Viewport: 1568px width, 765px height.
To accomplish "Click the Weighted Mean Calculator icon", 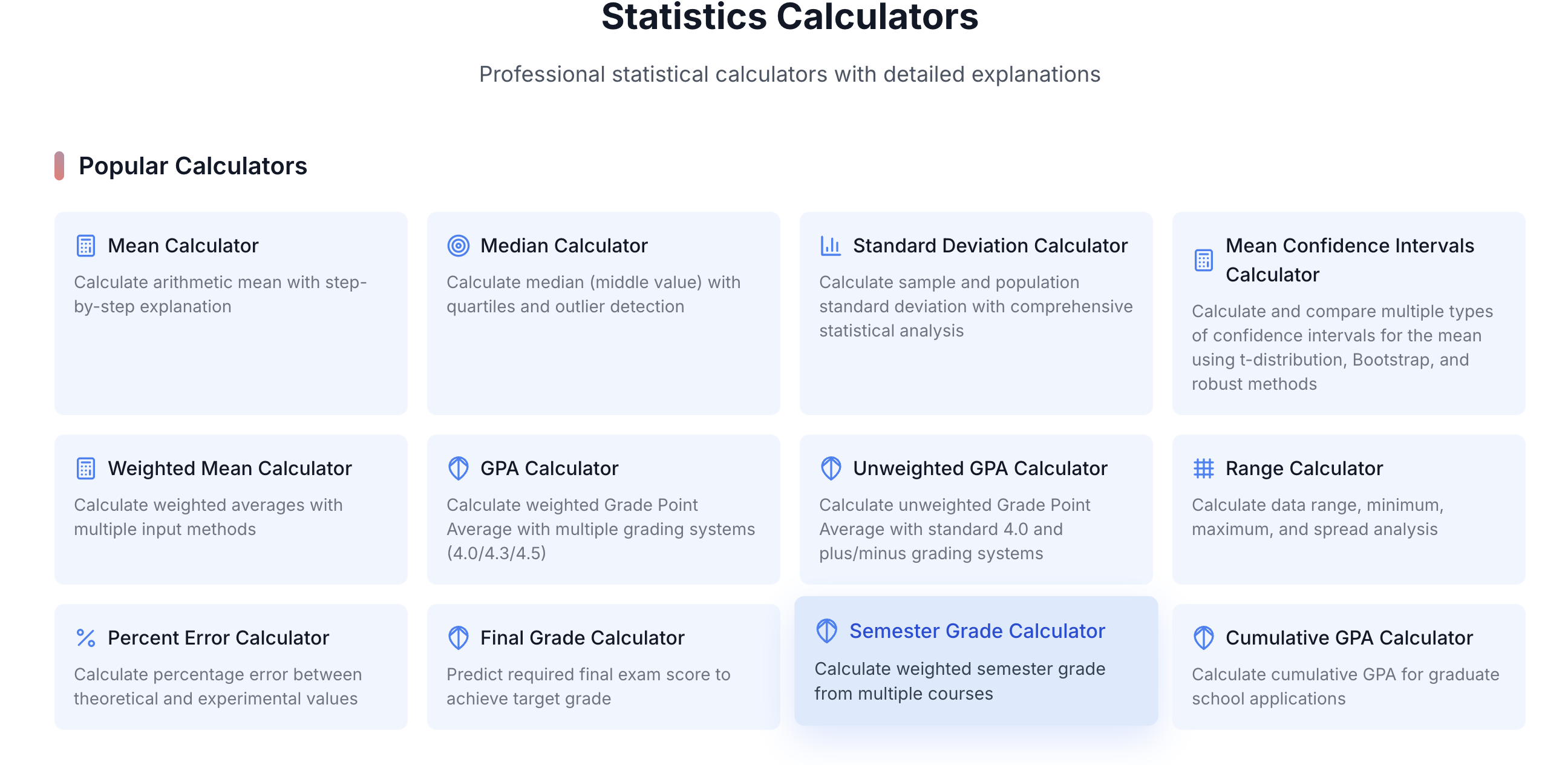I will pos(87,468).
